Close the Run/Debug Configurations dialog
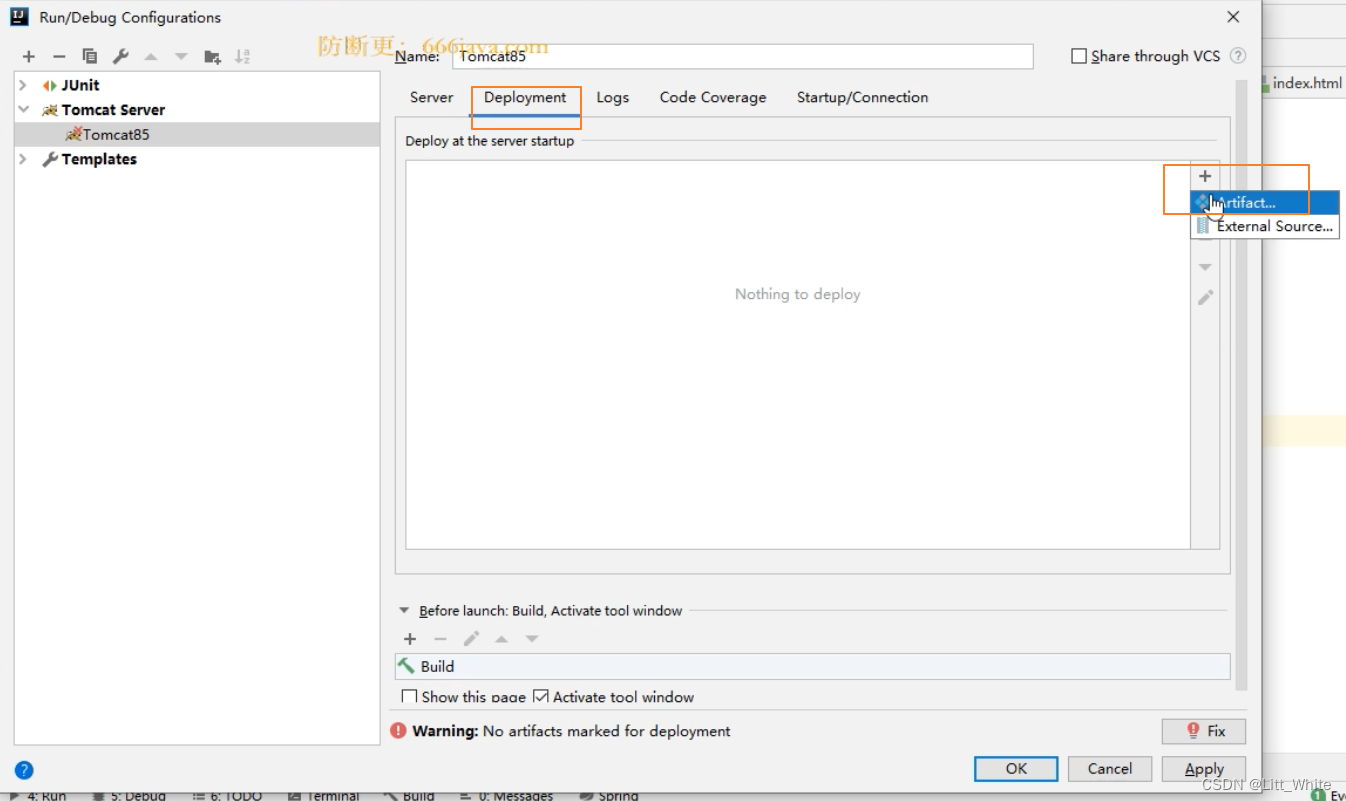 pyautogui.click(x=1234, y=17)
